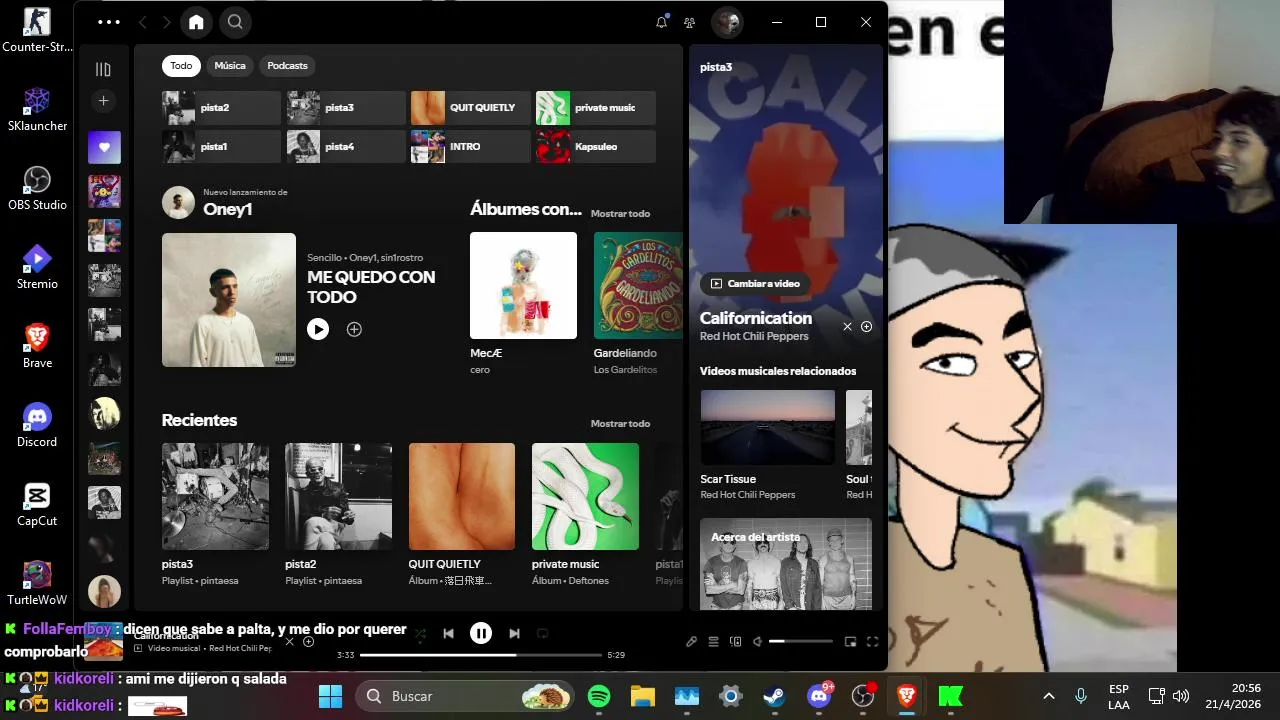The image size is (1280, 720).
Task: Open the QUIT QUIETLY shortcut tile
Action: [470, 108]
